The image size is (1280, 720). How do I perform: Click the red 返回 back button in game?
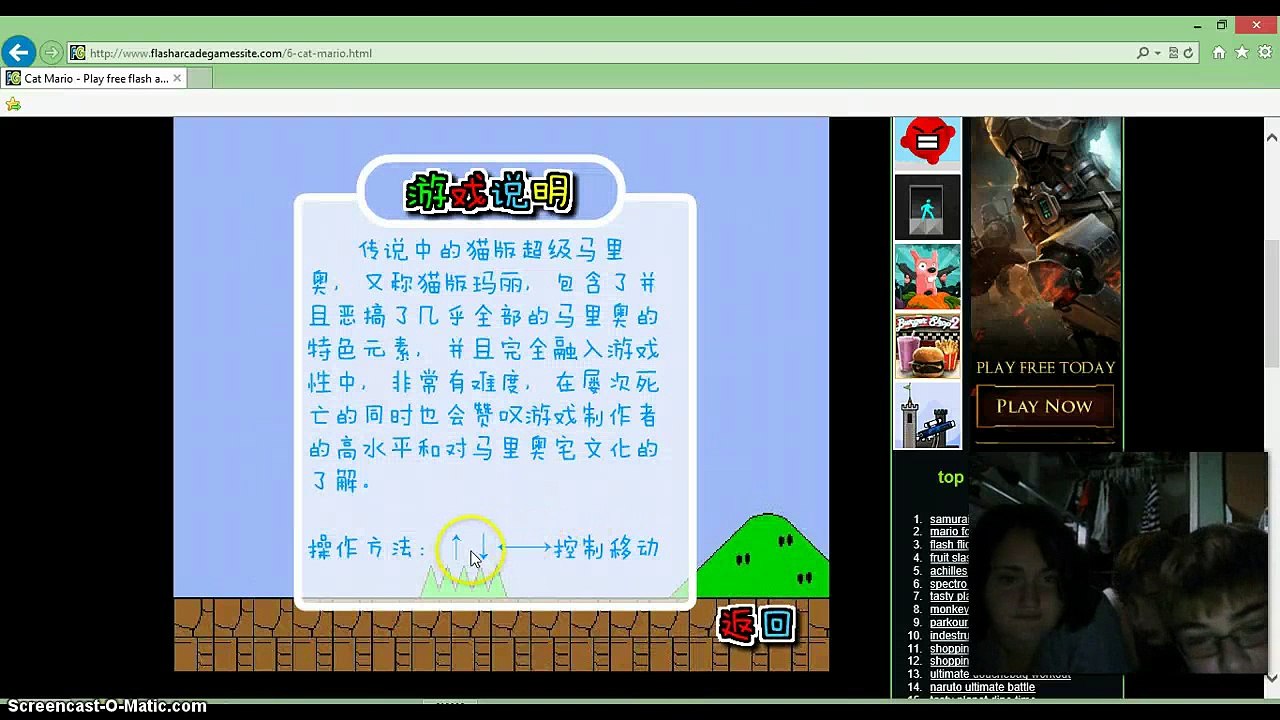click(757, 625)
